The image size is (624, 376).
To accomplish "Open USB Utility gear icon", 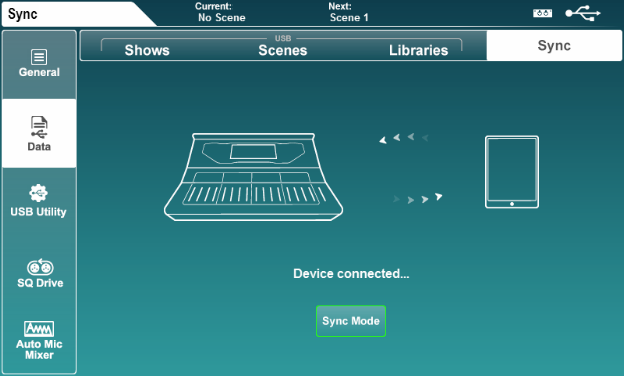I will [39, 193].
